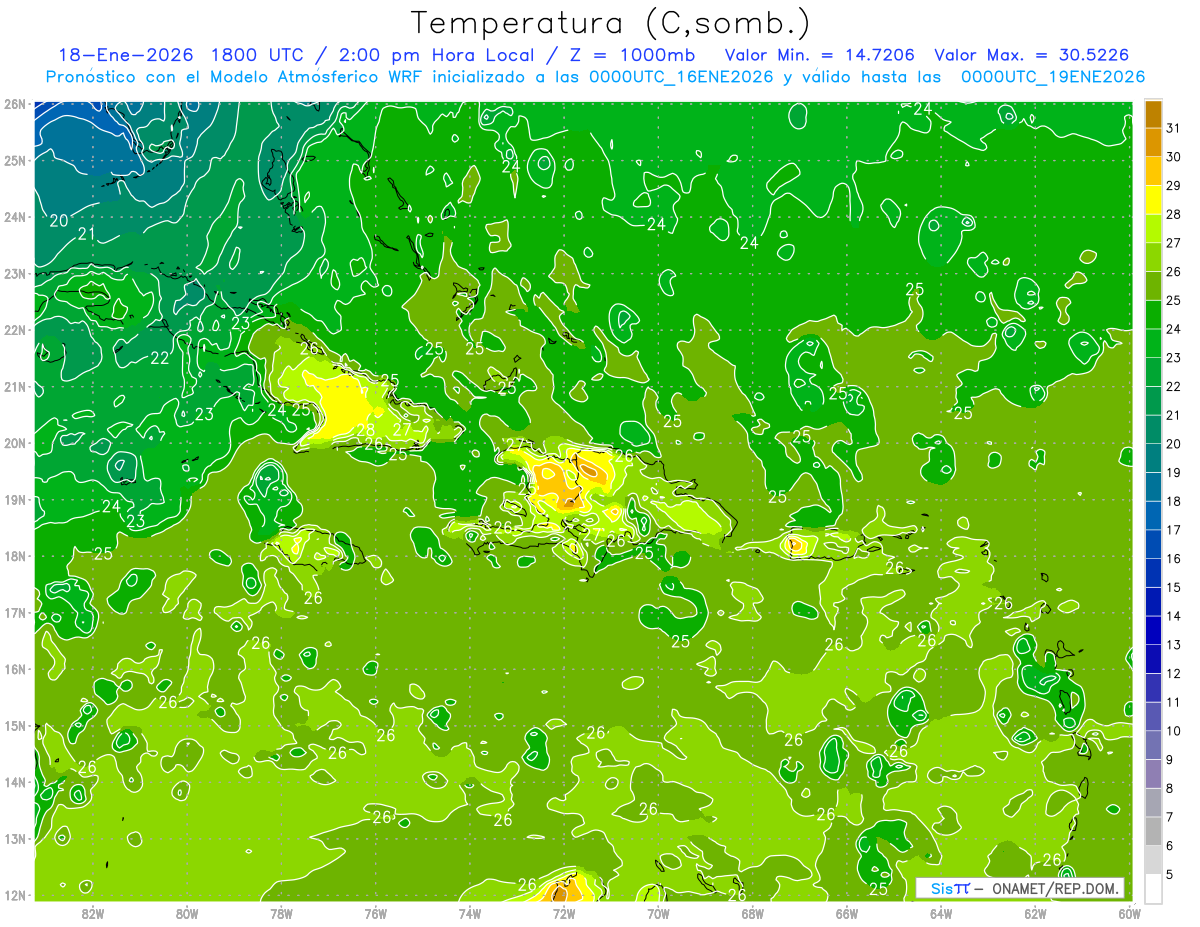Click the blue SisTT logo
This screenshot has width=1200, height=927.
[950, 888]
